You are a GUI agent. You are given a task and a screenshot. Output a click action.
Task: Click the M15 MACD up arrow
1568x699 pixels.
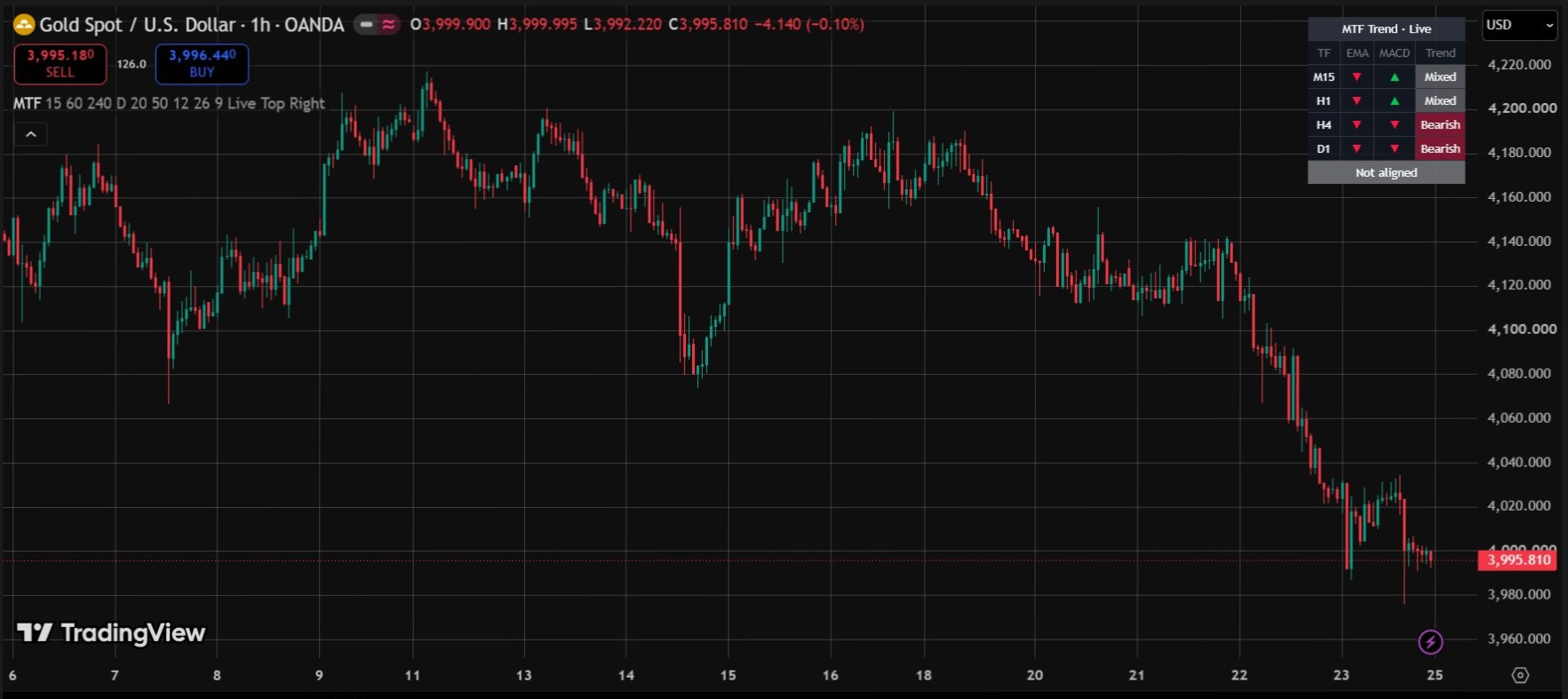click(1395, 77)
